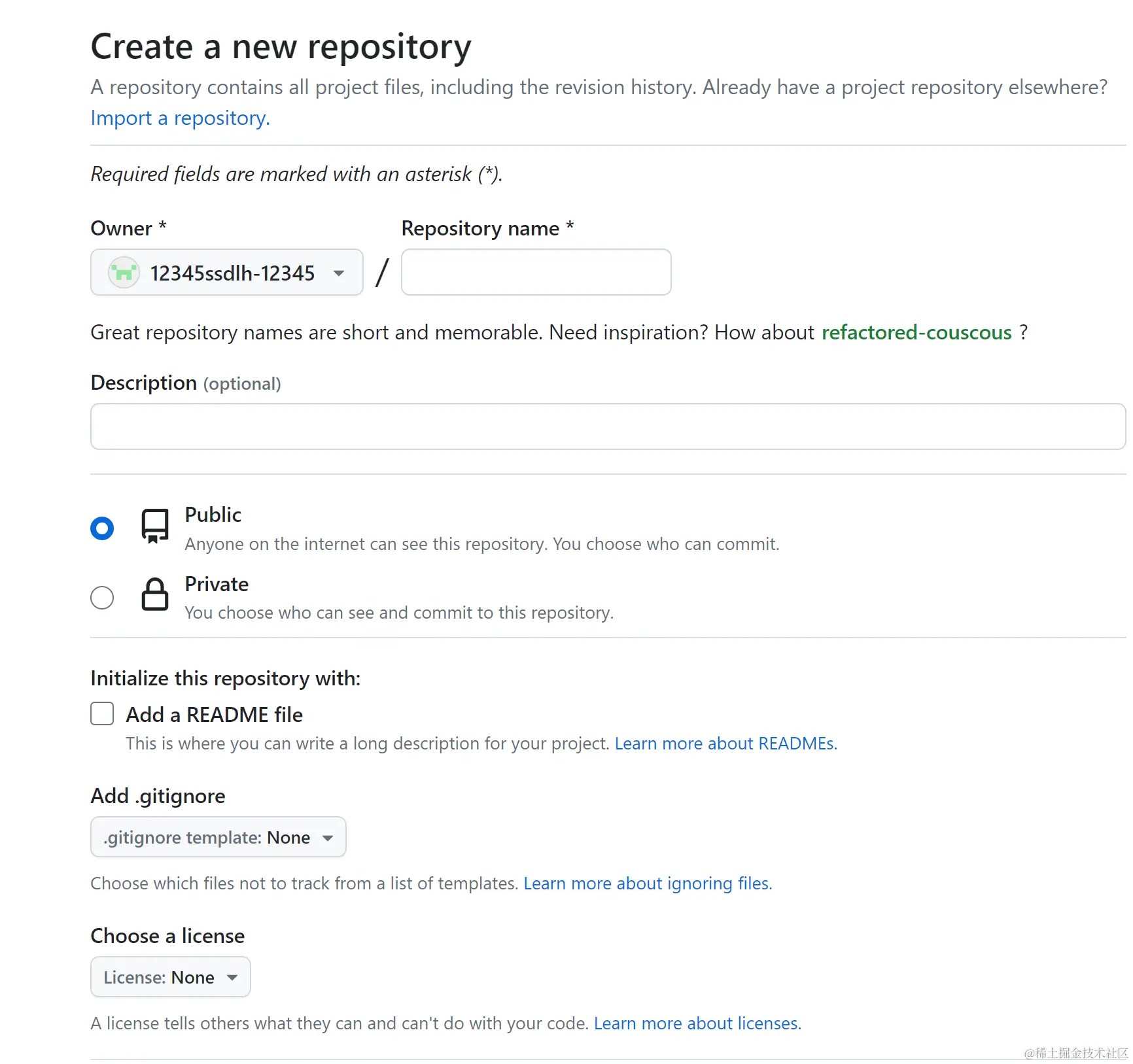This screenshot has width=1133, height=1064.
Task: Use the suggested name refactored-couscous
Action: (x=916, y=333)
